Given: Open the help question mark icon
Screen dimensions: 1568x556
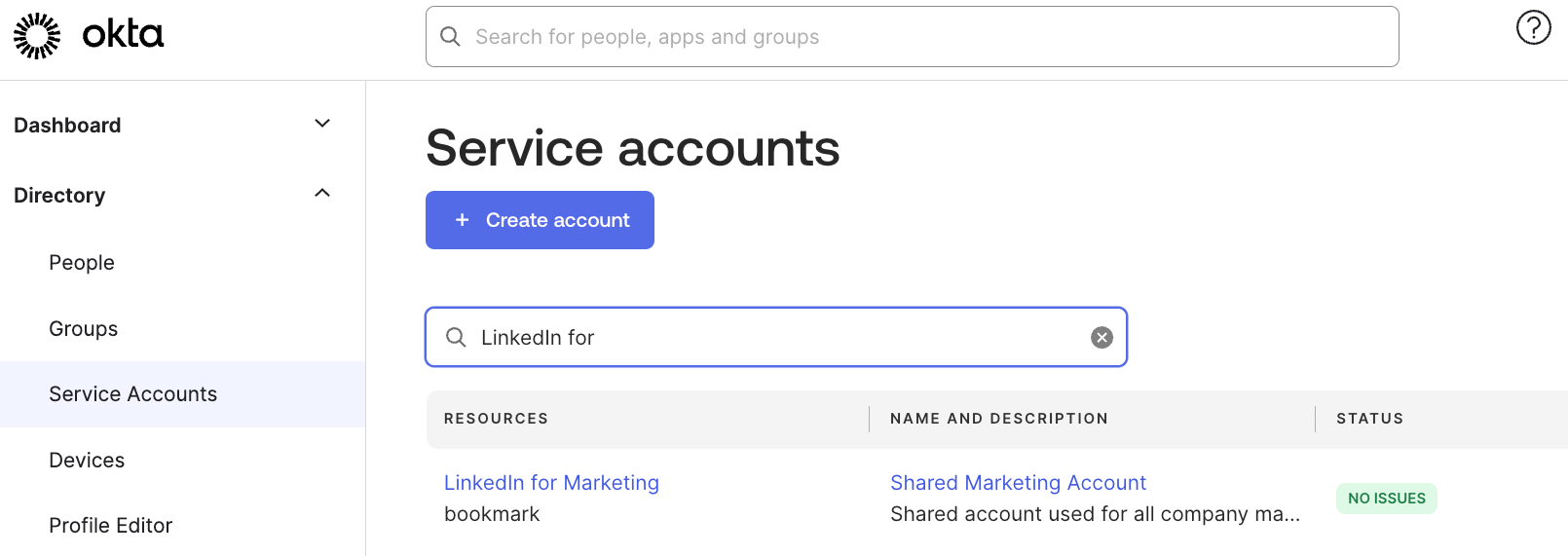Looking at the screenshot, I should pos(1533,27).
